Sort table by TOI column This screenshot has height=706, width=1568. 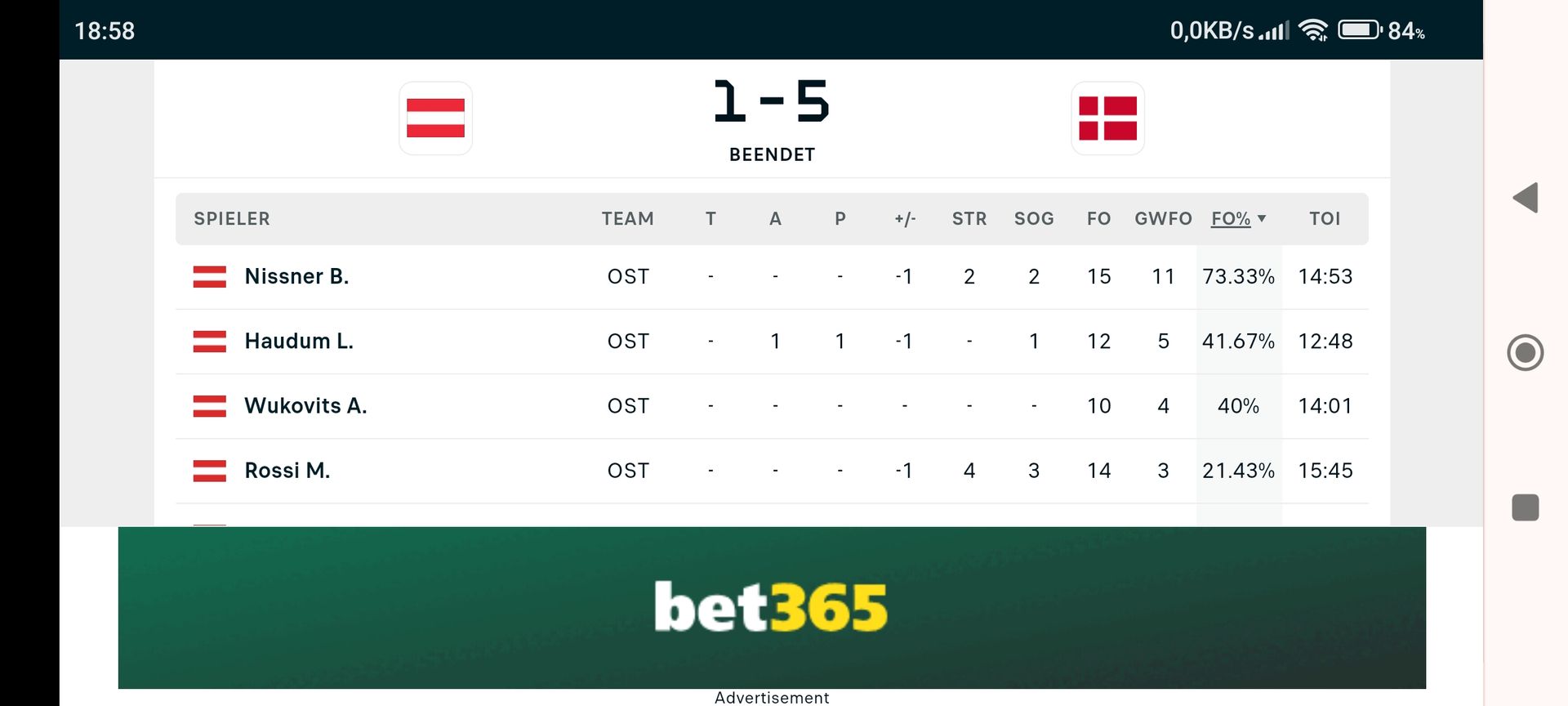pos(1324,219)
